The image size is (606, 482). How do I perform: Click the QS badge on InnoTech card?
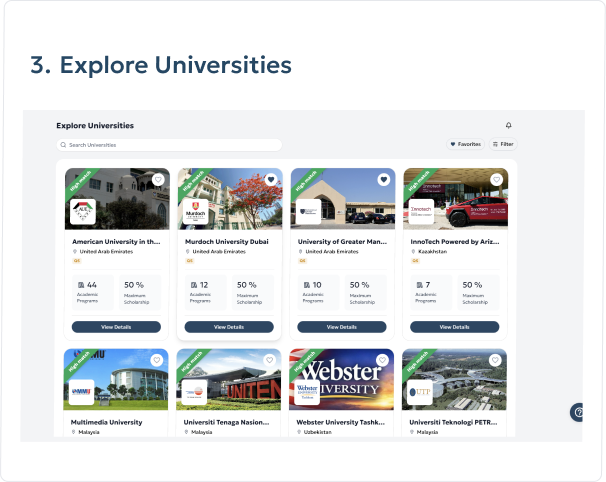[415, 261]
